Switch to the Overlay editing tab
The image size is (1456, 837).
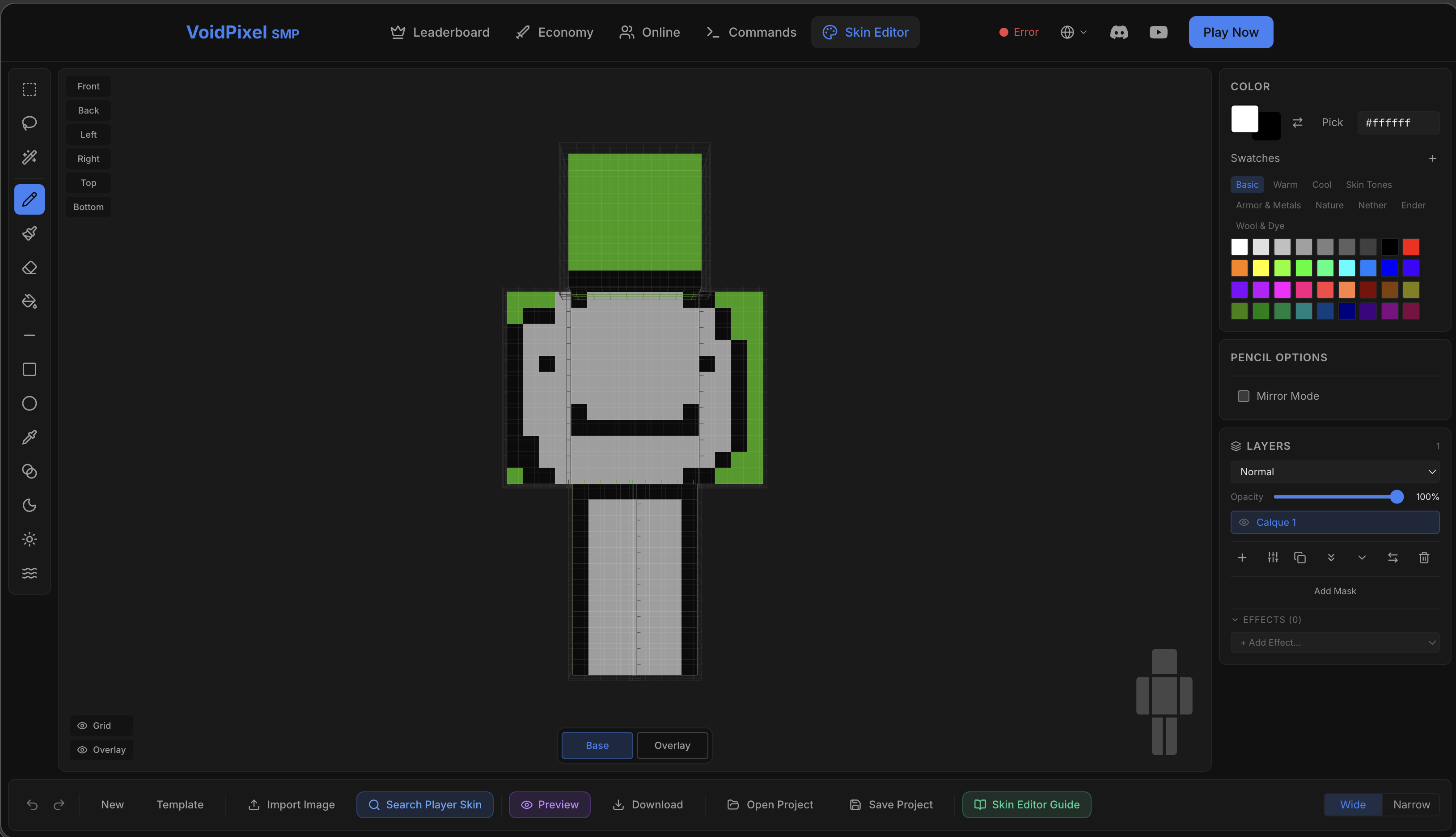pyautogui.click(x=672, y=745)
